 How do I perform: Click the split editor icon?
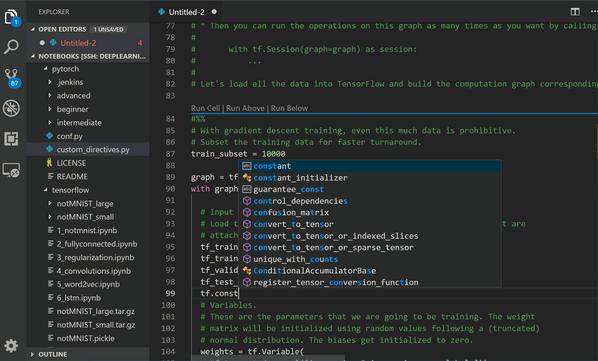(575, 12)
